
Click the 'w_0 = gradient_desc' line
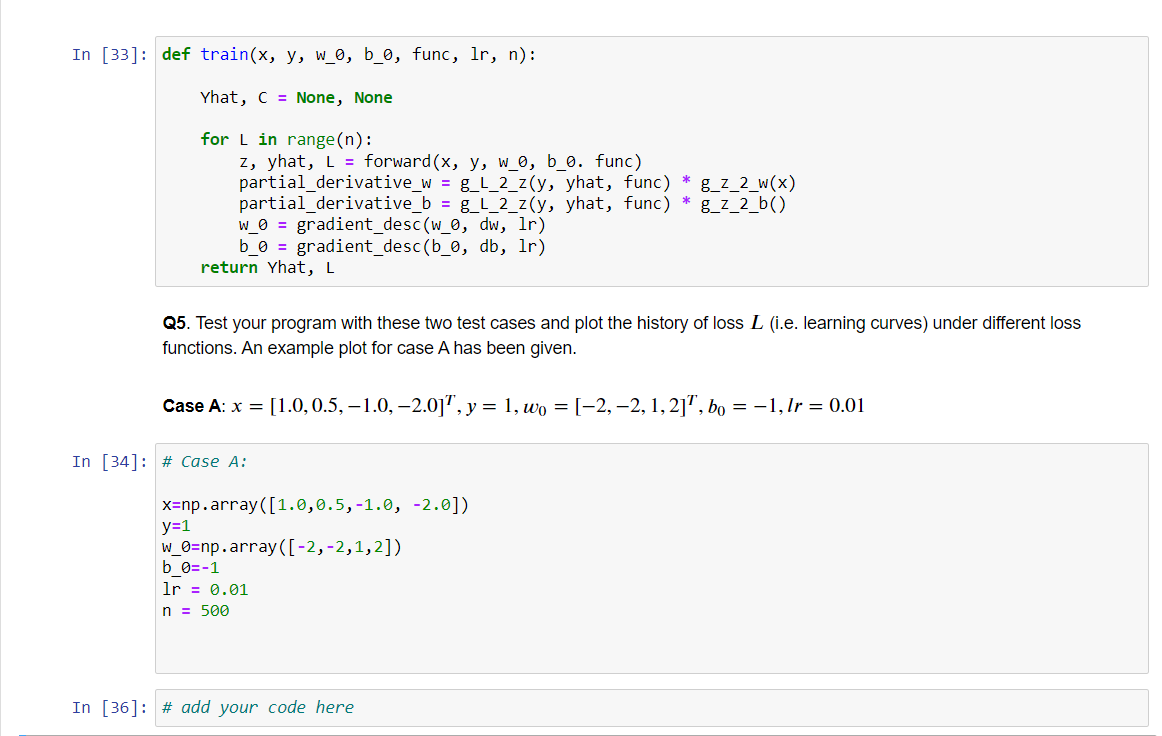point(392,225)
